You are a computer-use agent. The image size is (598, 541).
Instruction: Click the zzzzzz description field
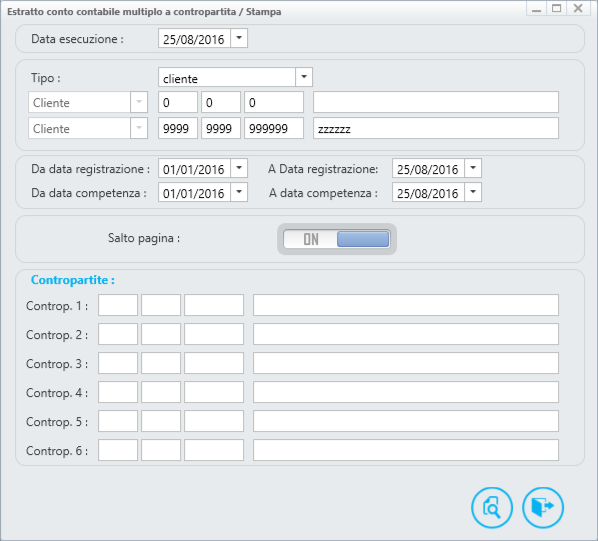[x=436, y=128]
